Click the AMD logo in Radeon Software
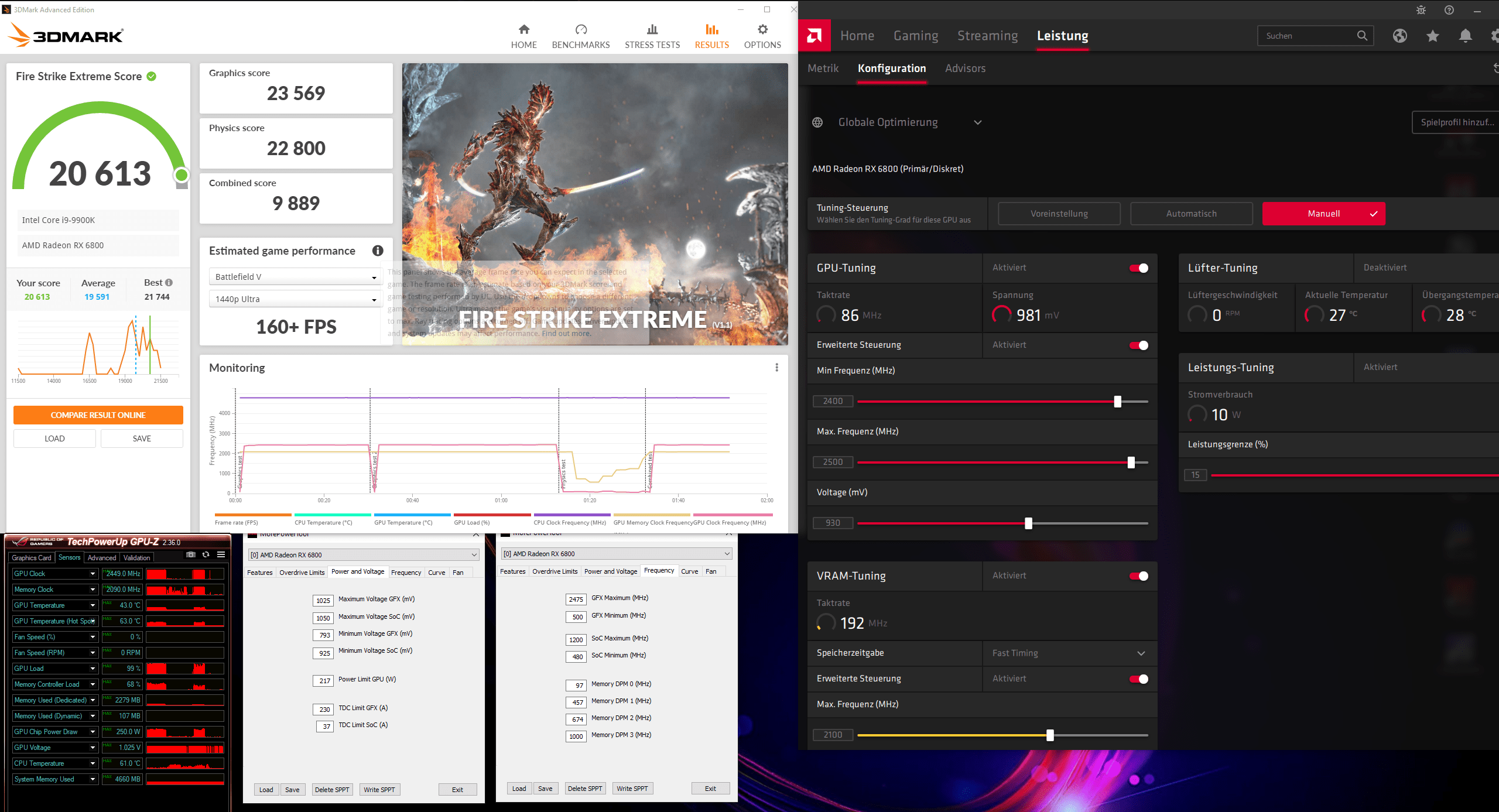Viewport: 1499px width, 812px height. click(814, 36)
